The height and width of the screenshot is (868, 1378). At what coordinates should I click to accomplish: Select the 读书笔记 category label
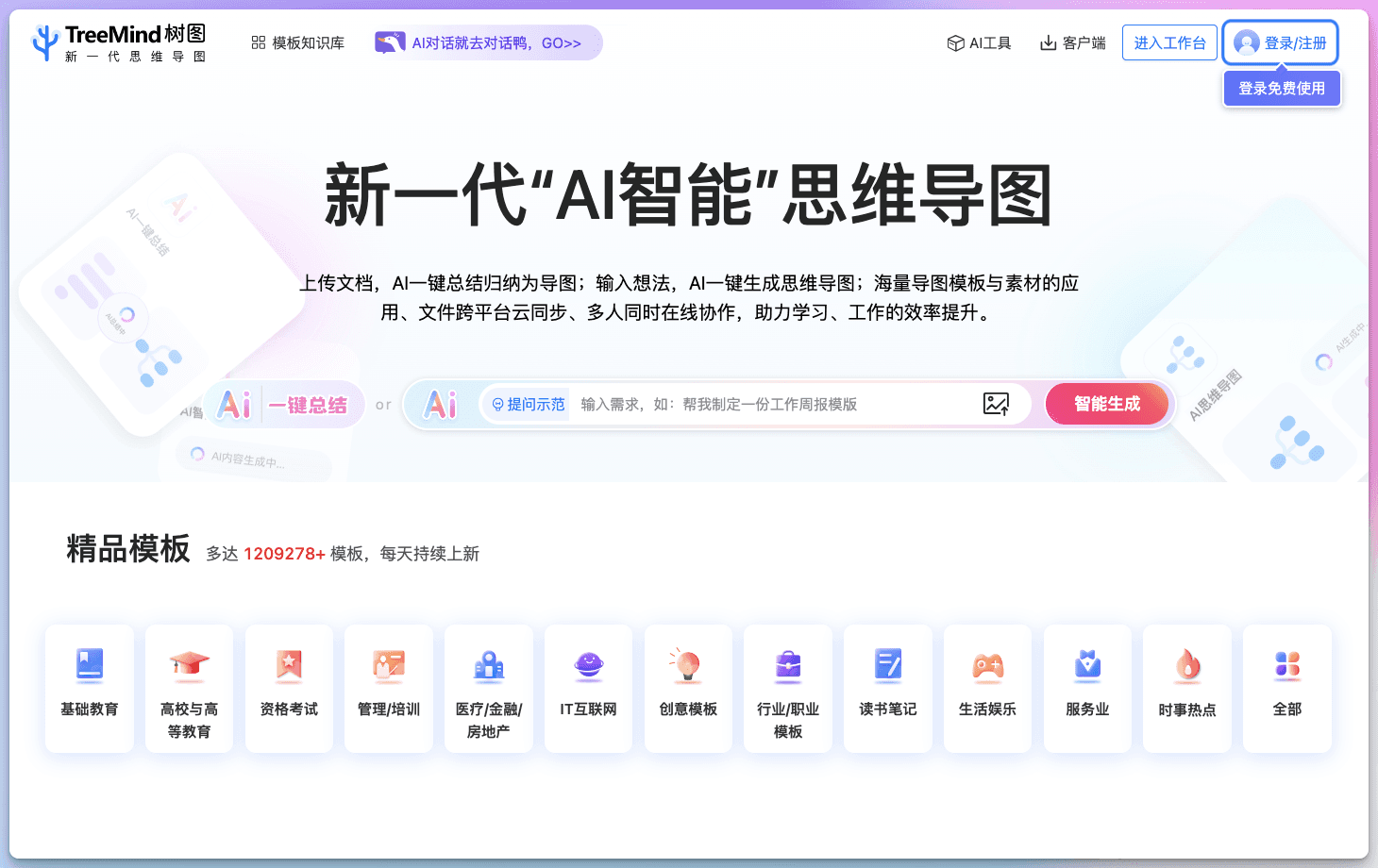tap(888, 709)
